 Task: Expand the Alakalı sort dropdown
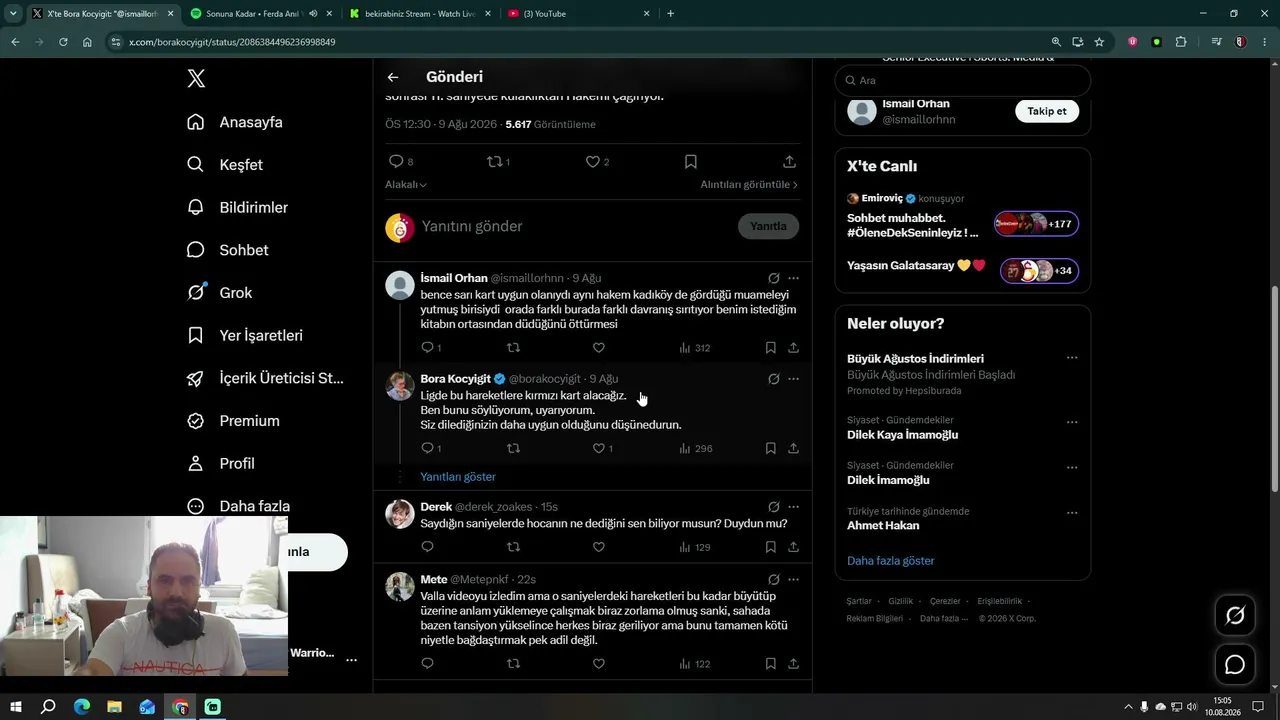tap(406, 185)
